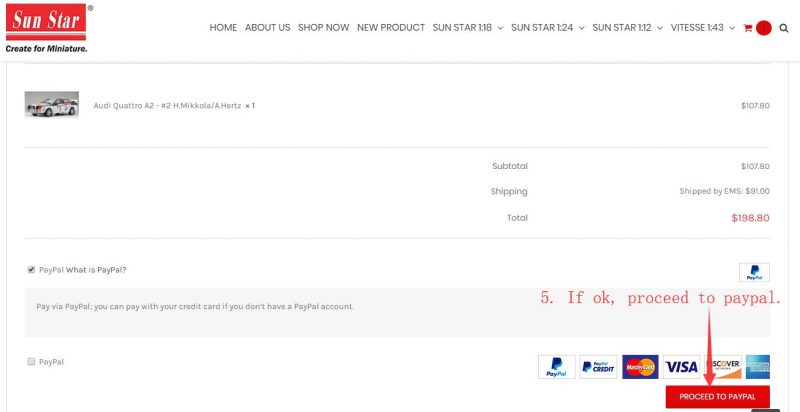The image size is (800, 412).
Task: Click the PayPal Credit card icon
Action: click(x=599, y=367)
